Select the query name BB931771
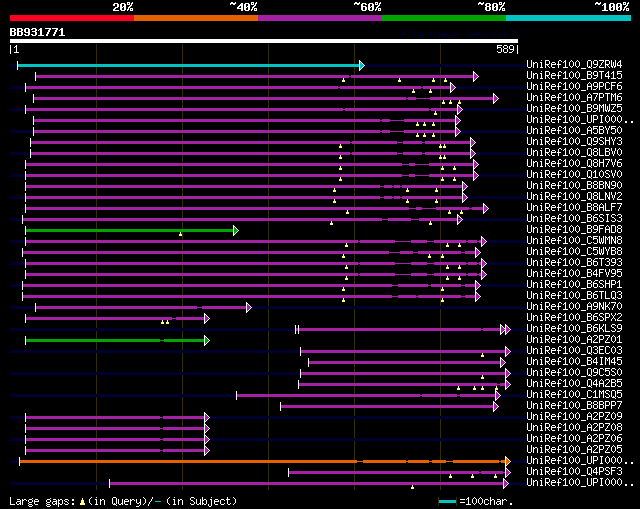The height and width of the screenshot is (509, 640). [37, 32]
